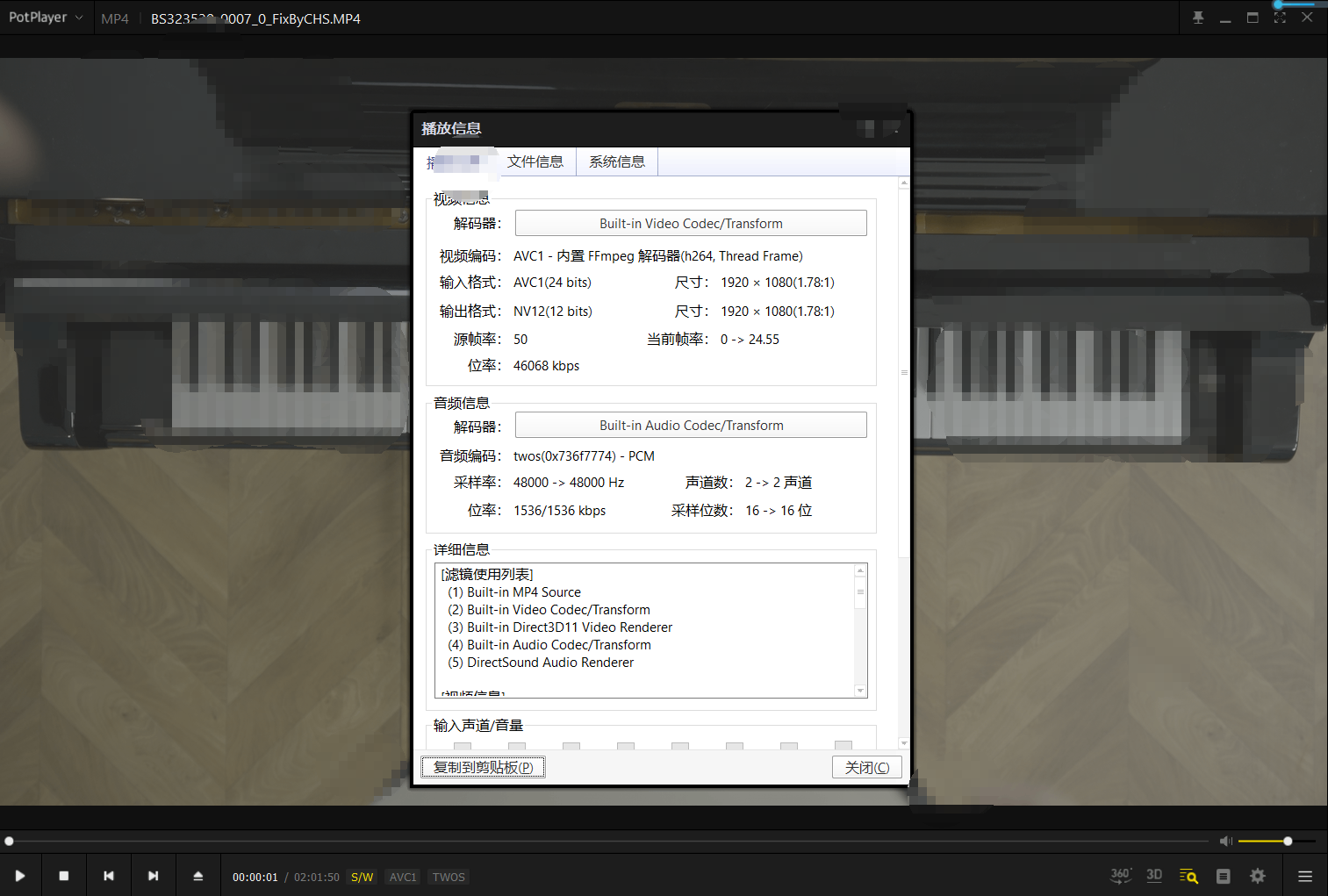
Task: Stop the video with the stop button
Action: pyautogui.click(x=64, y=876)
